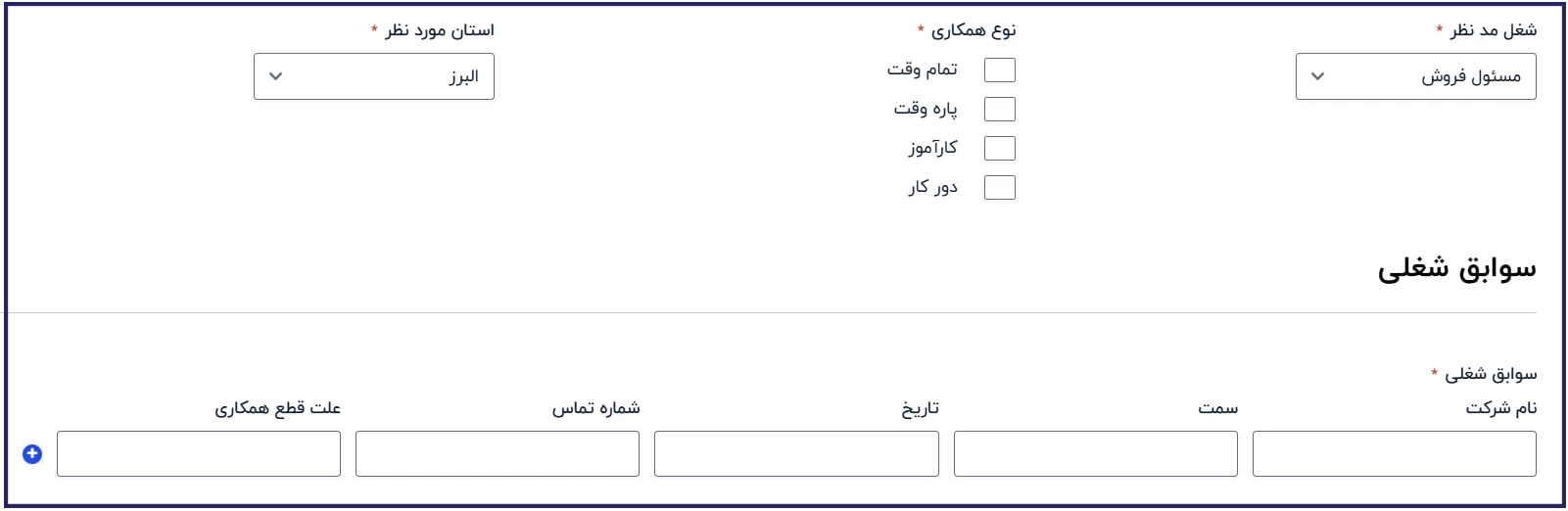Click the پاره وقت option label text
1568x511 pixels.
925,109
